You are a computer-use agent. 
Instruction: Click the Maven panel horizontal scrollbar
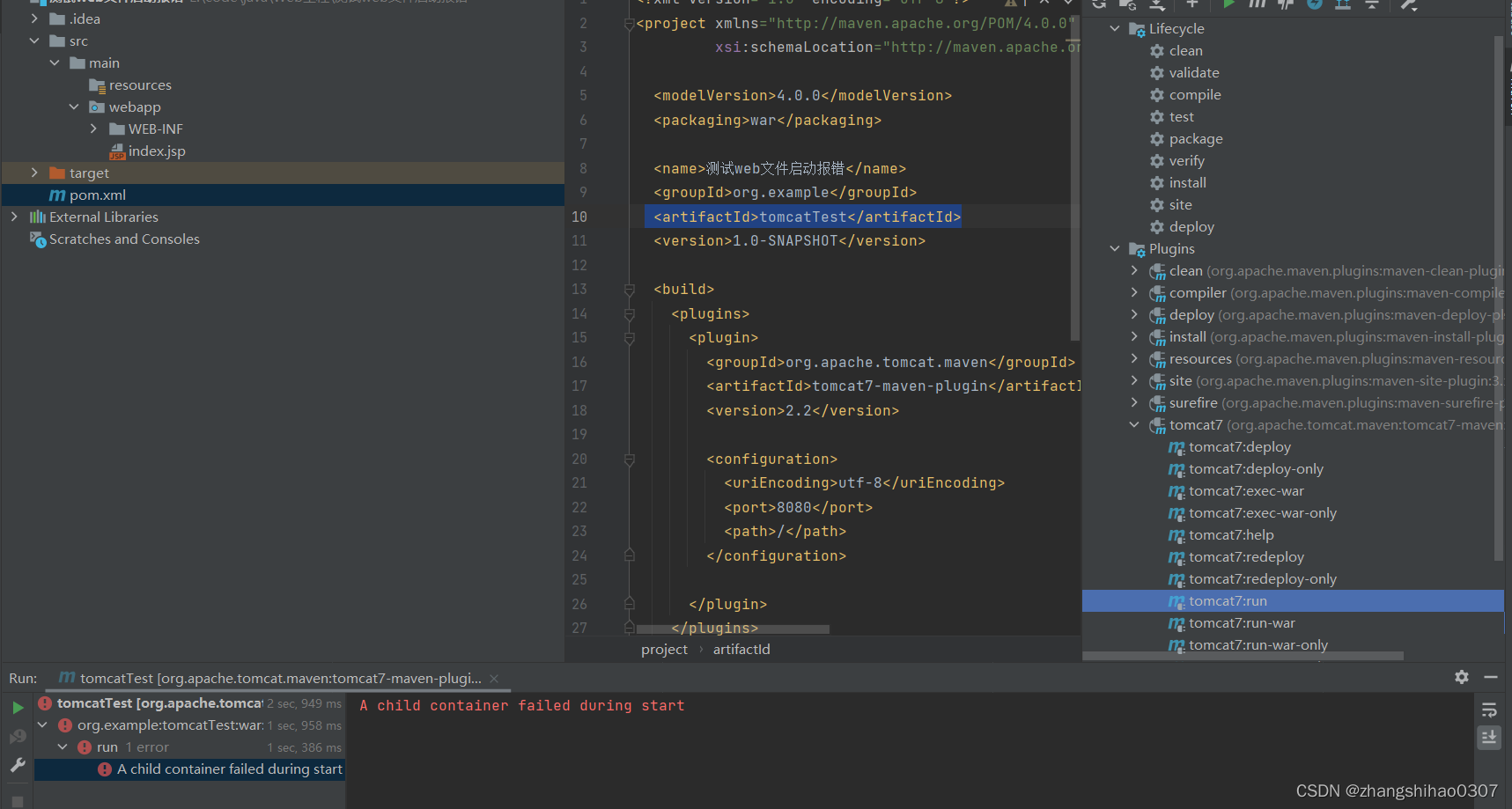pyautogui.click(x=1243, y=656)
